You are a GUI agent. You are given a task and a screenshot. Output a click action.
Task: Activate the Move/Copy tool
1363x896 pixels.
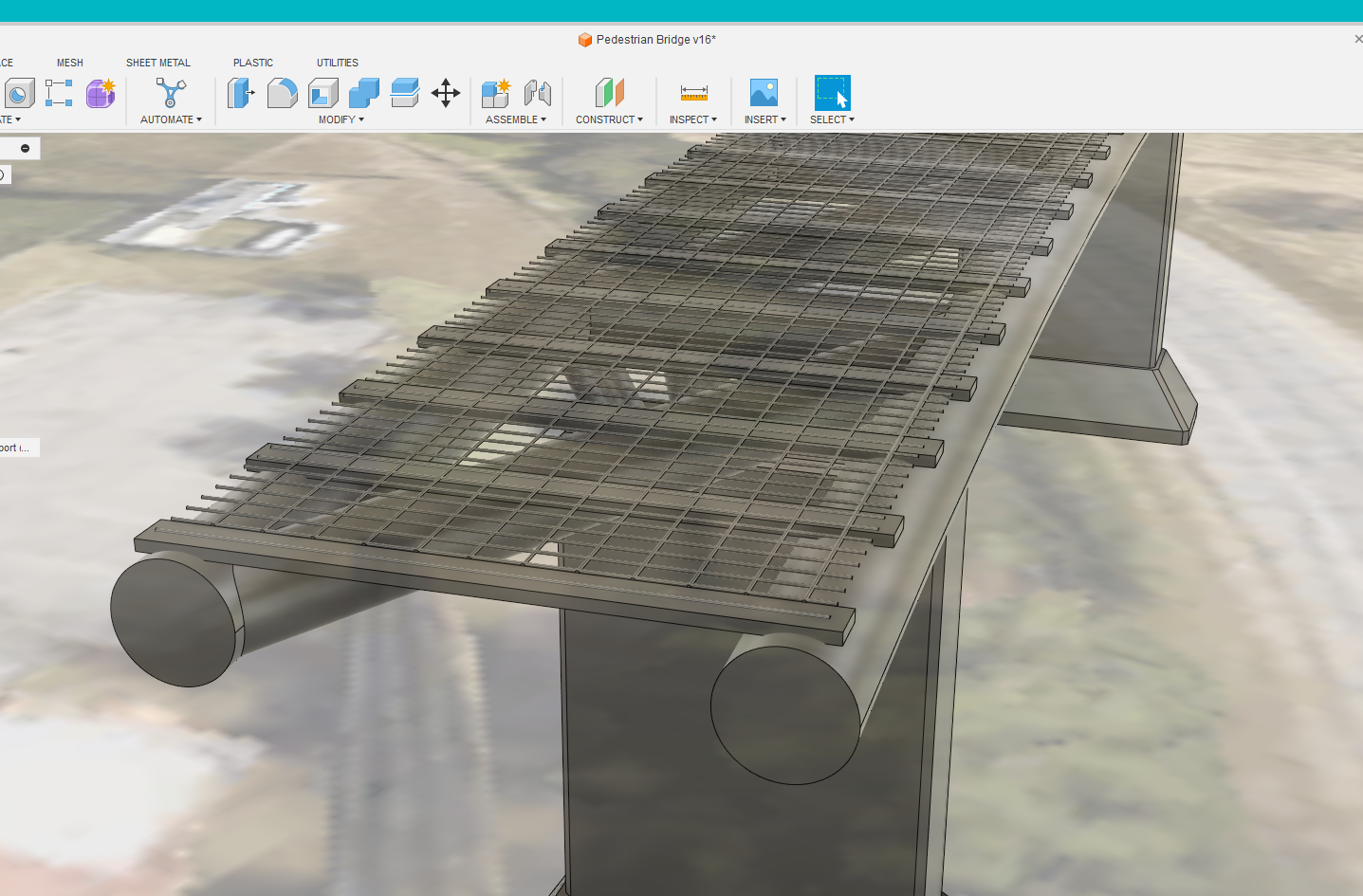pyautogui.click(x=446, y=93)
